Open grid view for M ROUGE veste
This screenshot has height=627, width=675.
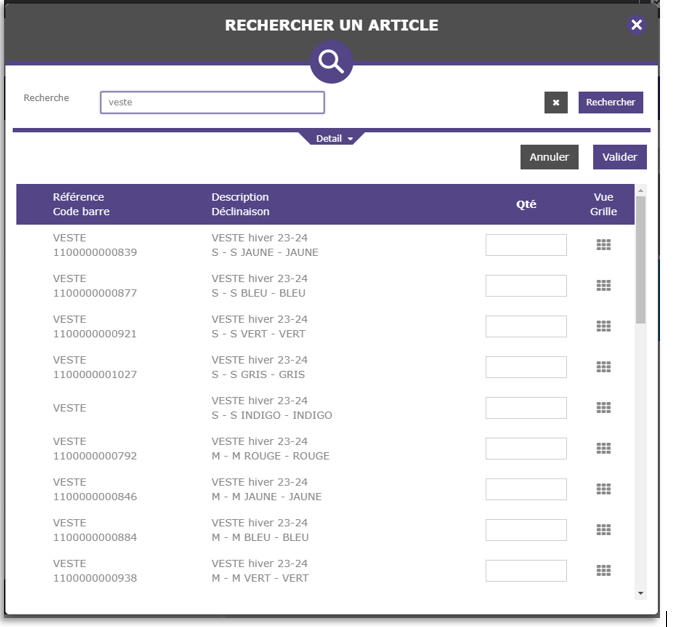pos(604,448)
